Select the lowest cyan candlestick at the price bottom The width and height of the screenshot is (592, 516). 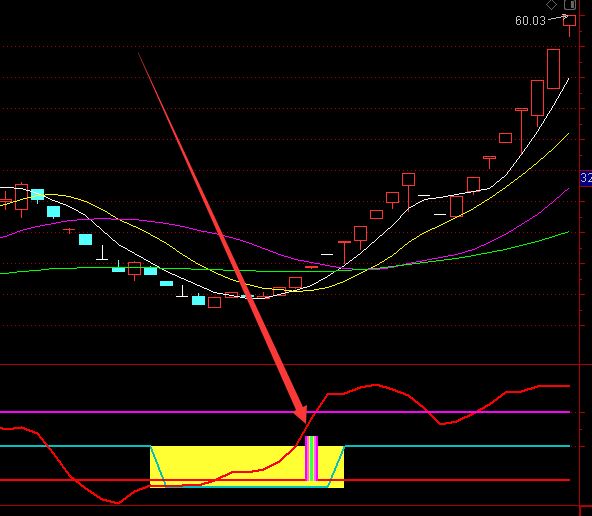tap(199, 300)
